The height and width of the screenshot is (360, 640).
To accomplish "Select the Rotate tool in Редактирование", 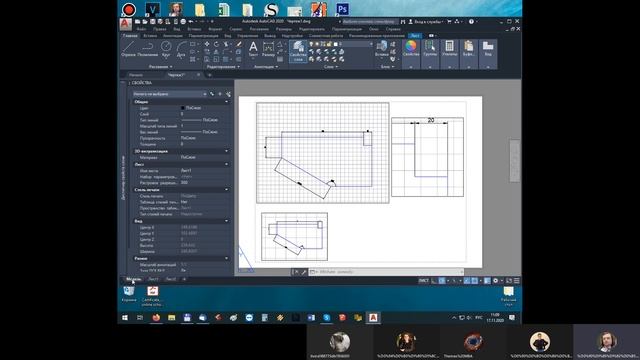I will tap(216, 44).
